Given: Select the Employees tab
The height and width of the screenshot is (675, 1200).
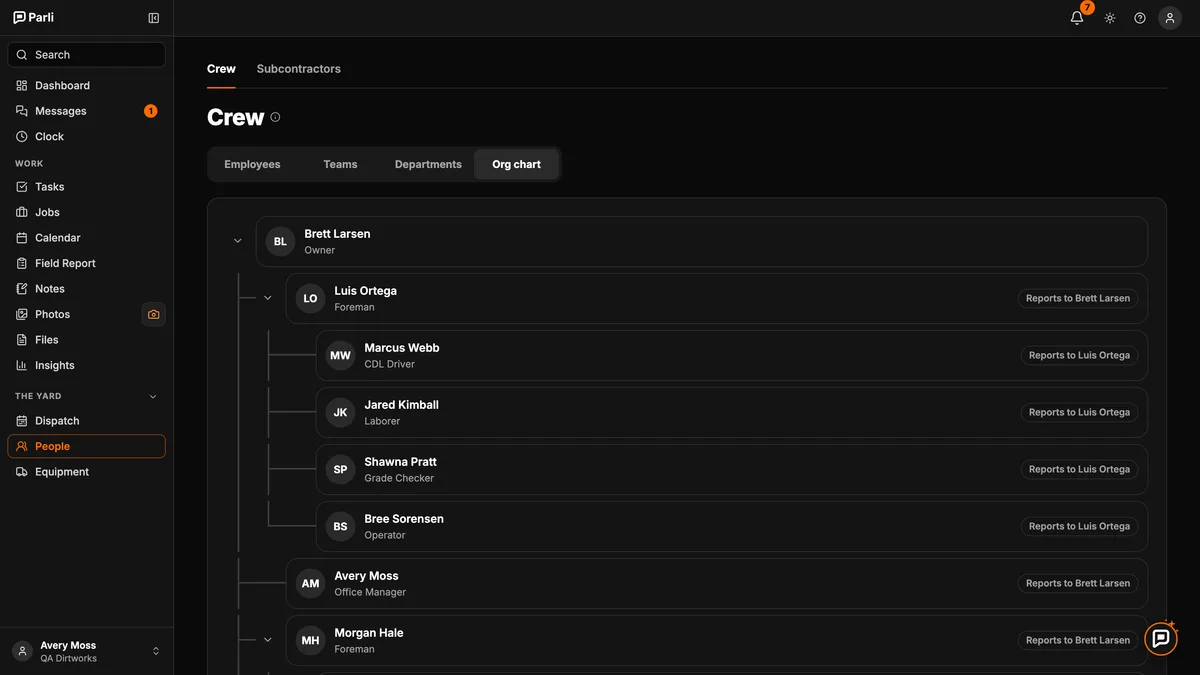Looking at the screenshot, I should (x=252, y=164).
